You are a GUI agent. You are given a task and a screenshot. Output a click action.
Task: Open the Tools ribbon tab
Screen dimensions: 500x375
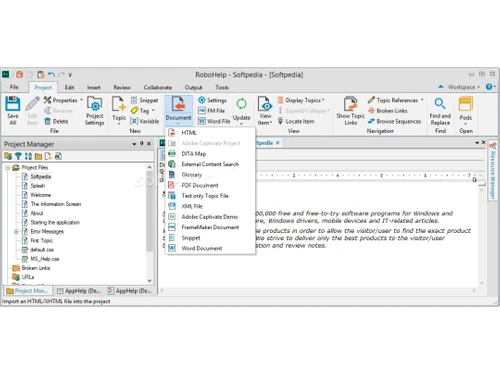222,87
